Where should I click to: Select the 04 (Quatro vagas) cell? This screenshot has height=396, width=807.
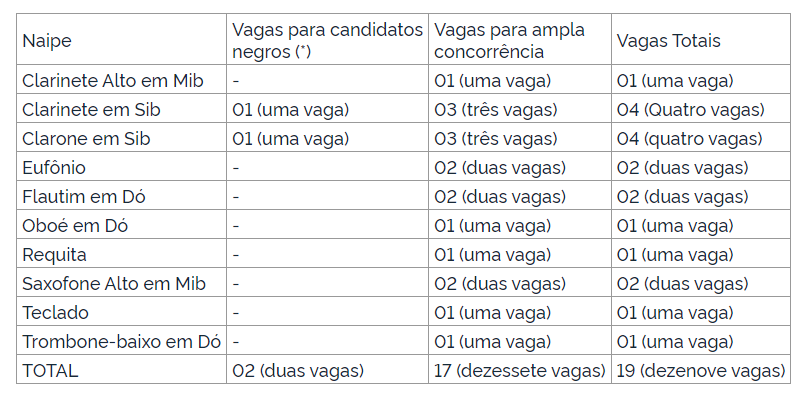701,108
